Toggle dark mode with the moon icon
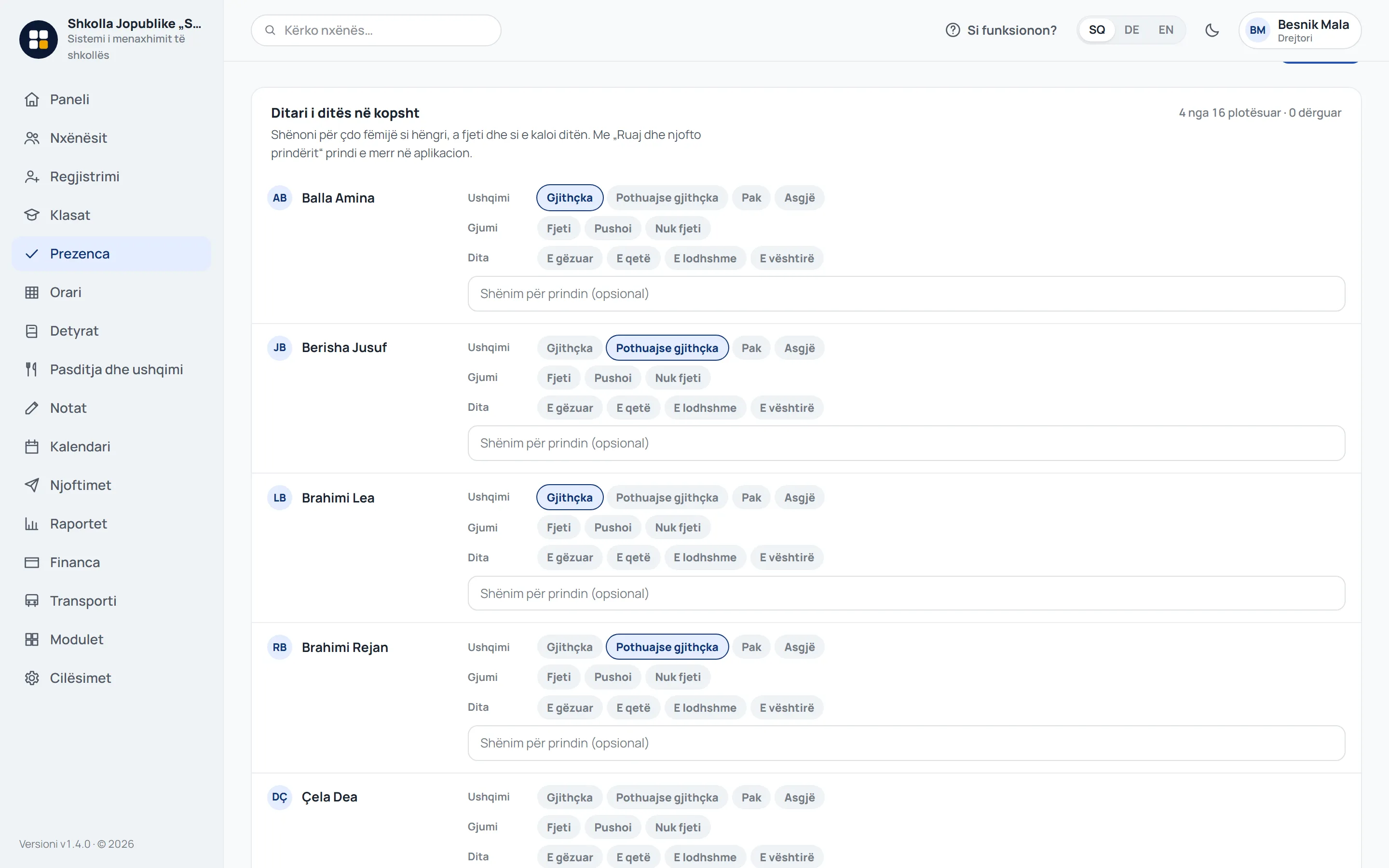The width and height of the screenshot is (1389, 868). click(x=1212, y=30)
